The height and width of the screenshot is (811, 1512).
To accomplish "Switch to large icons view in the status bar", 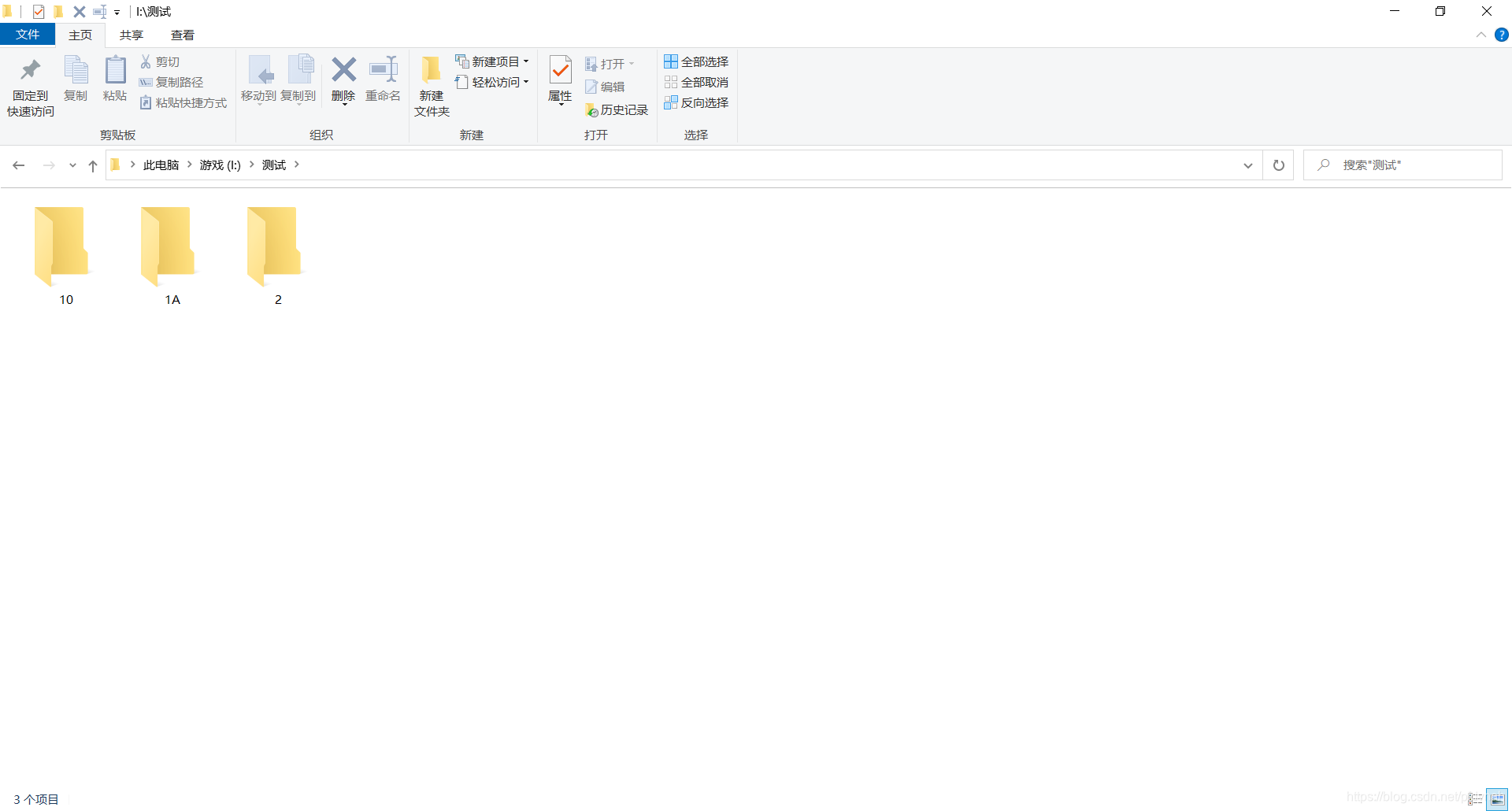I will [x=1497, y=799].
